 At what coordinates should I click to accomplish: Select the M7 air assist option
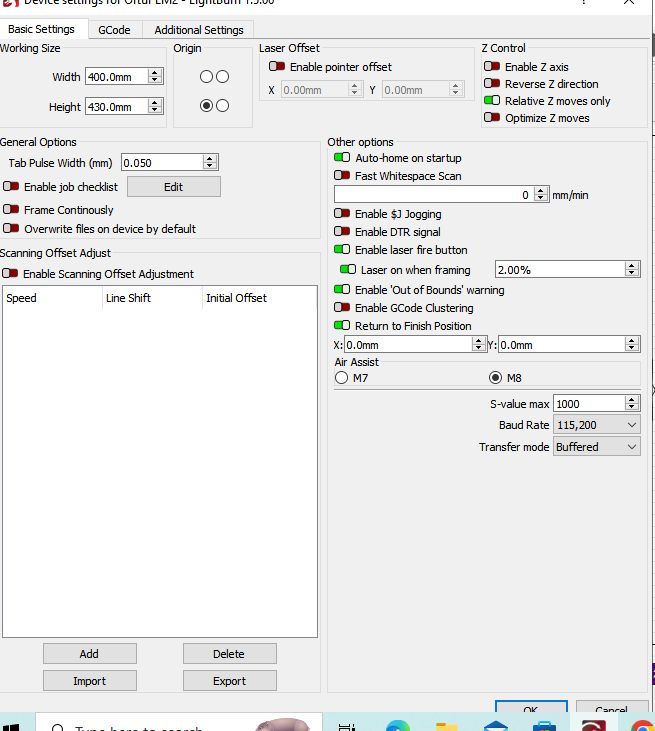pos(342,378)
